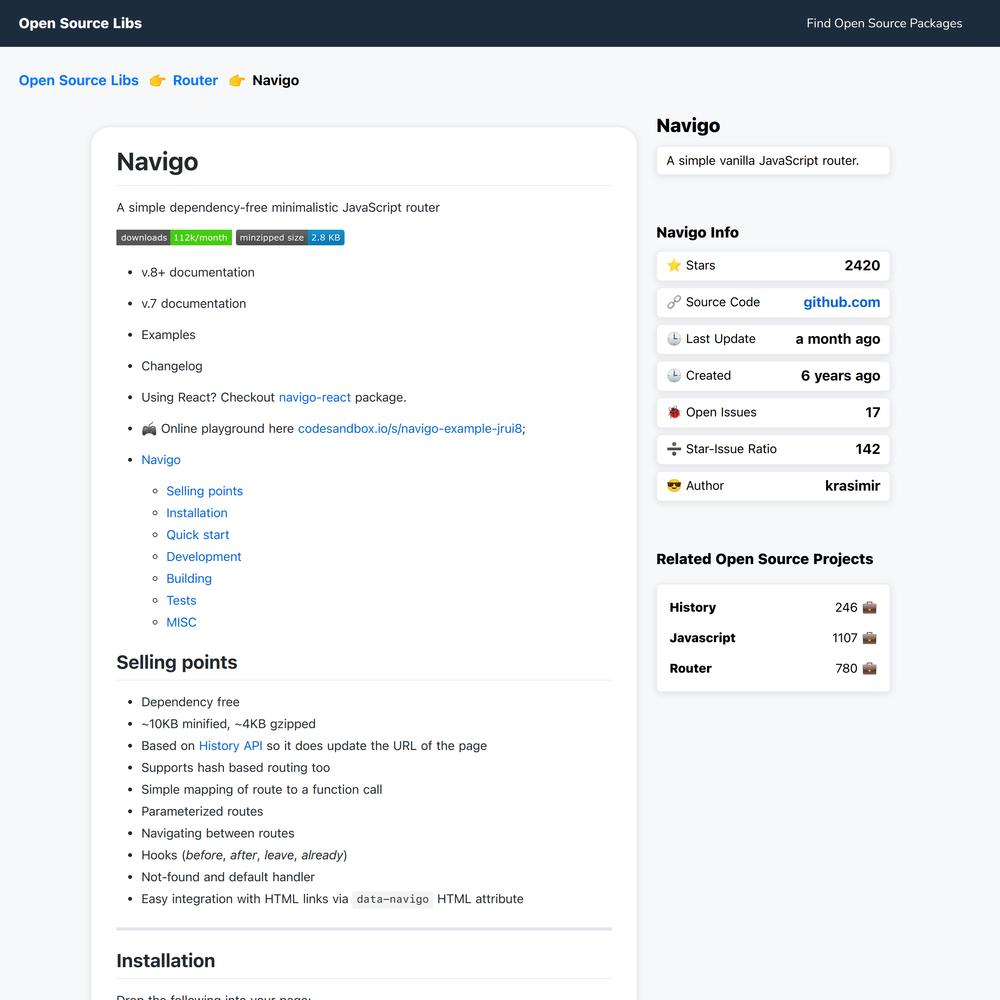Click the 'Dependency free' bullet
The image size is (1000, 1000).
190,702
